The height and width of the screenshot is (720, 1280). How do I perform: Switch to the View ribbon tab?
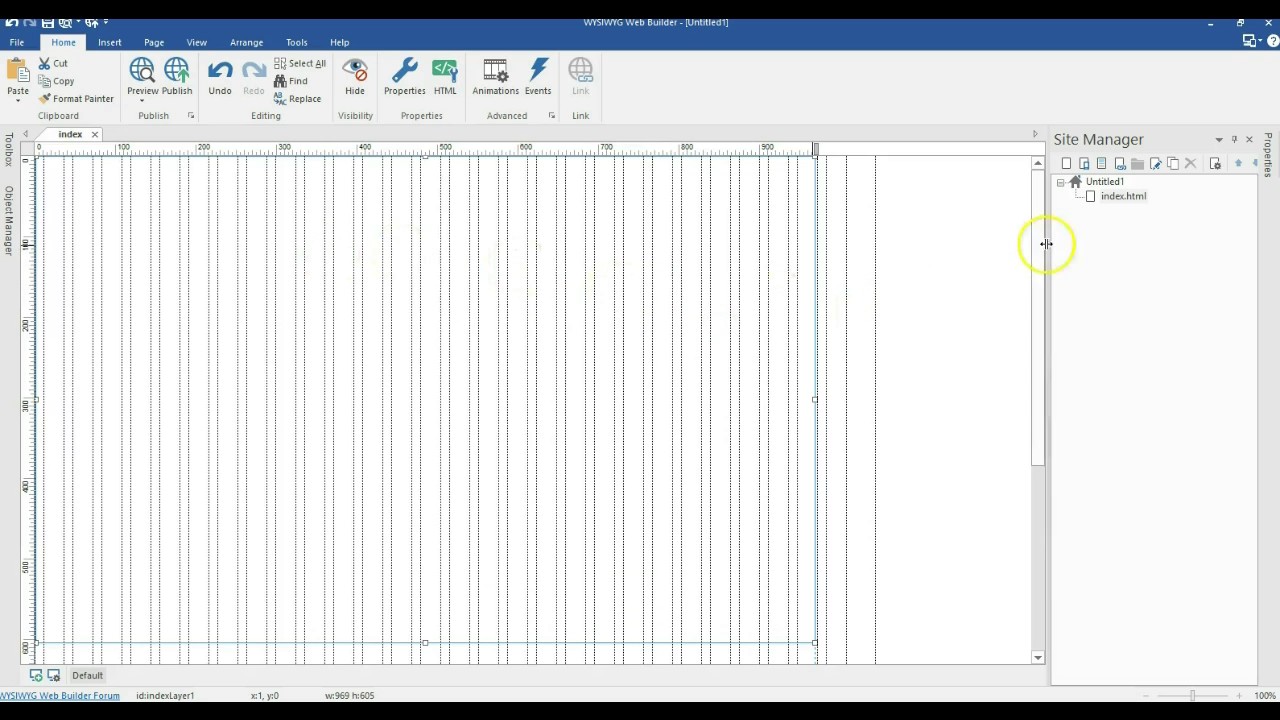pyautogui.click(x=197, y=42)
